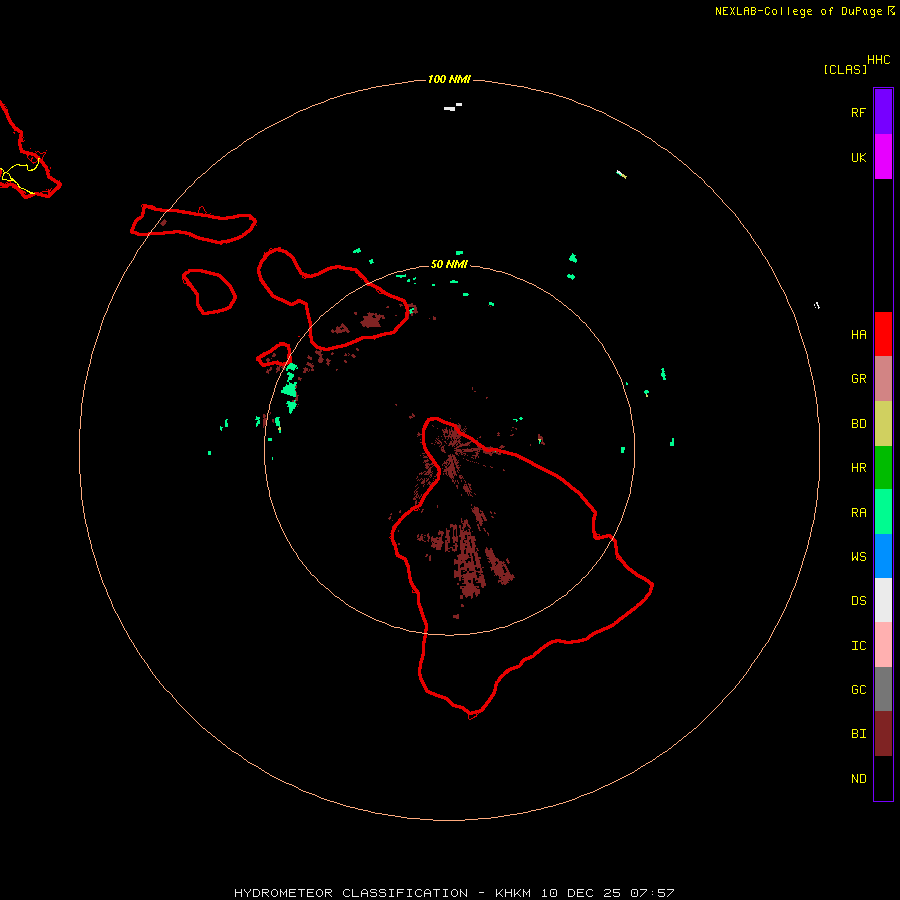Click the BI legend label
900x900 pixels.
coord(858,734)
